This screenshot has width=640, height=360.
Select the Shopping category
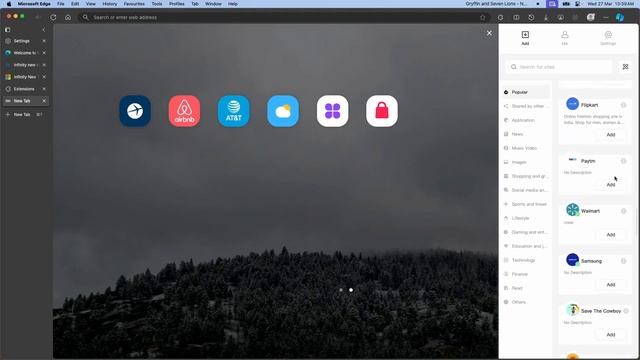pos(526,176)
